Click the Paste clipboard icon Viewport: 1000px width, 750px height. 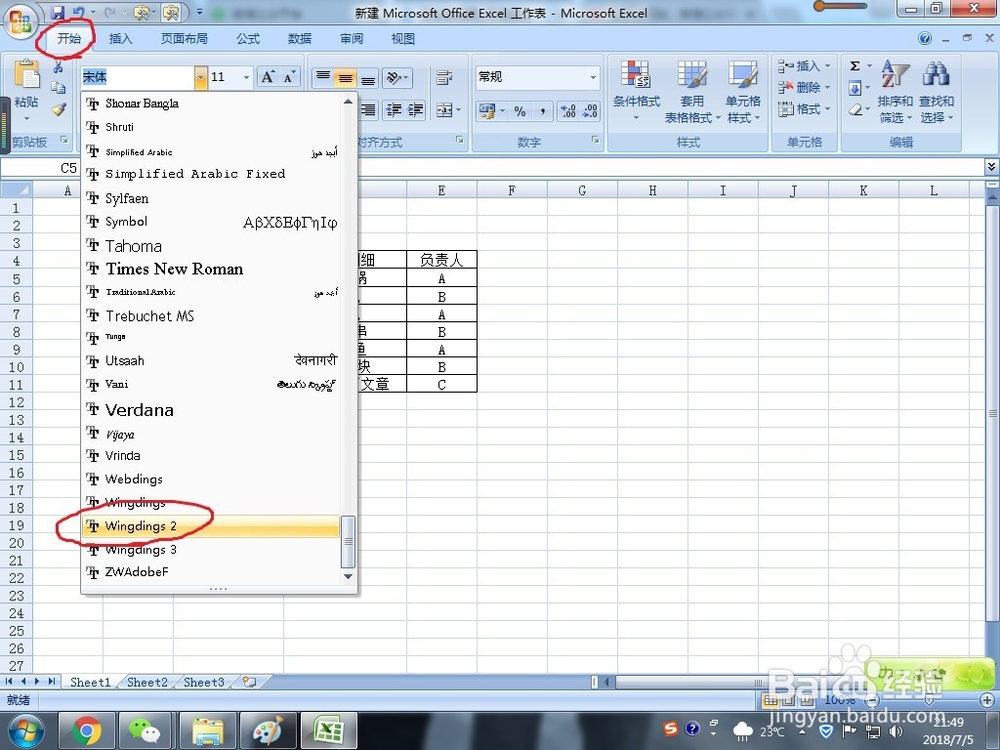pos(27,74)
